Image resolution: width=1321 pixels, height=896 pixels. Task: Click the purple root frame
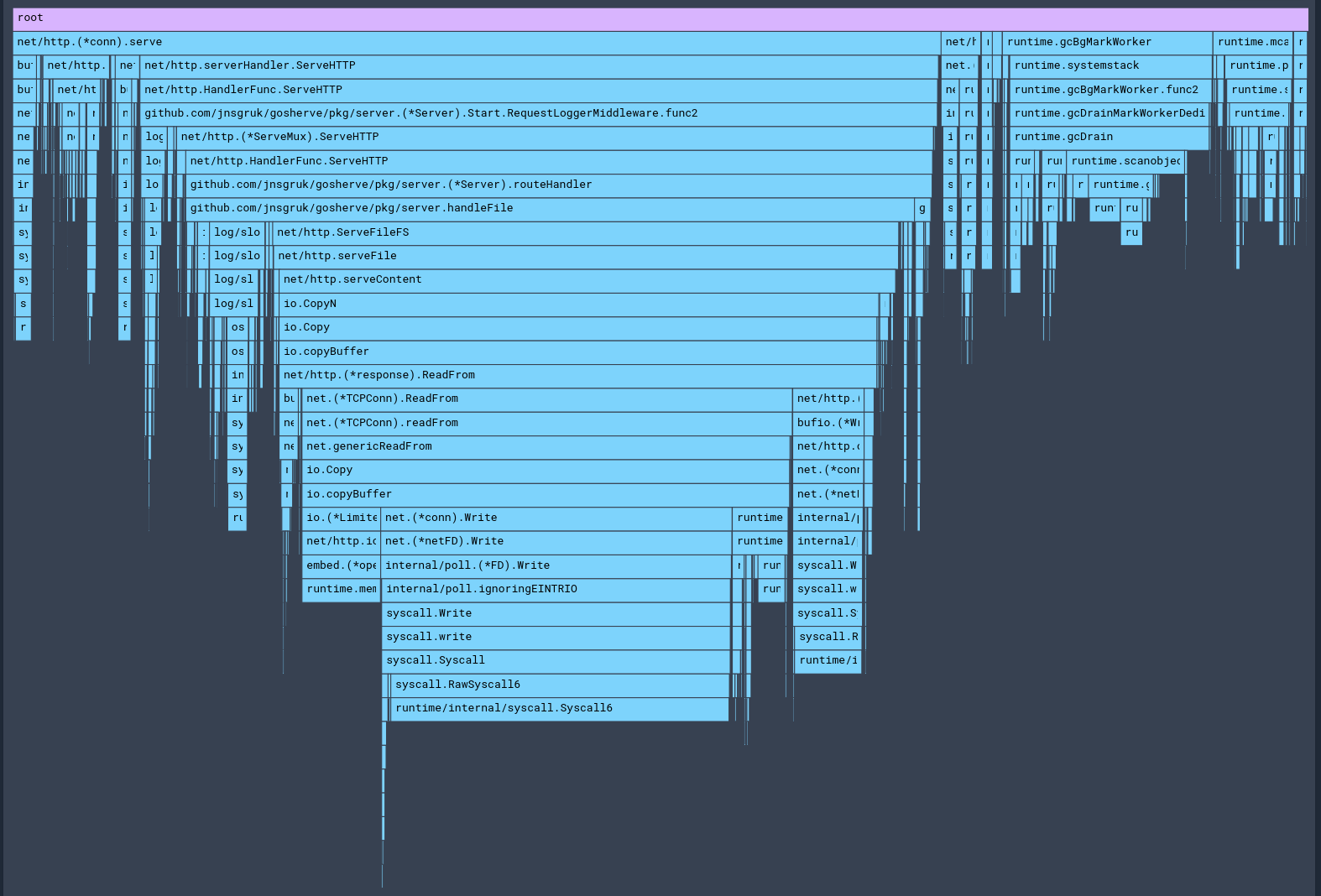pyautogui.click(x=660, y=18)
